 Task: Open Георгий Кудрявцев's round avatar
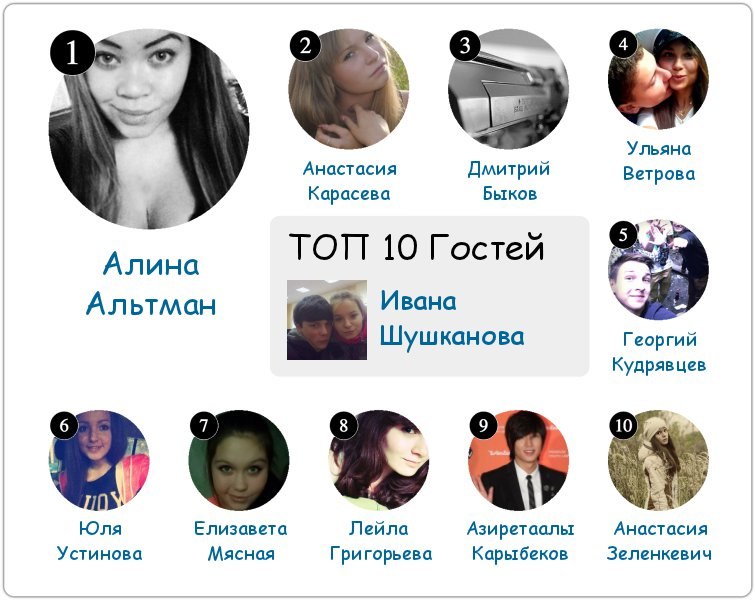pyautogui.click(x=658, y=269)
